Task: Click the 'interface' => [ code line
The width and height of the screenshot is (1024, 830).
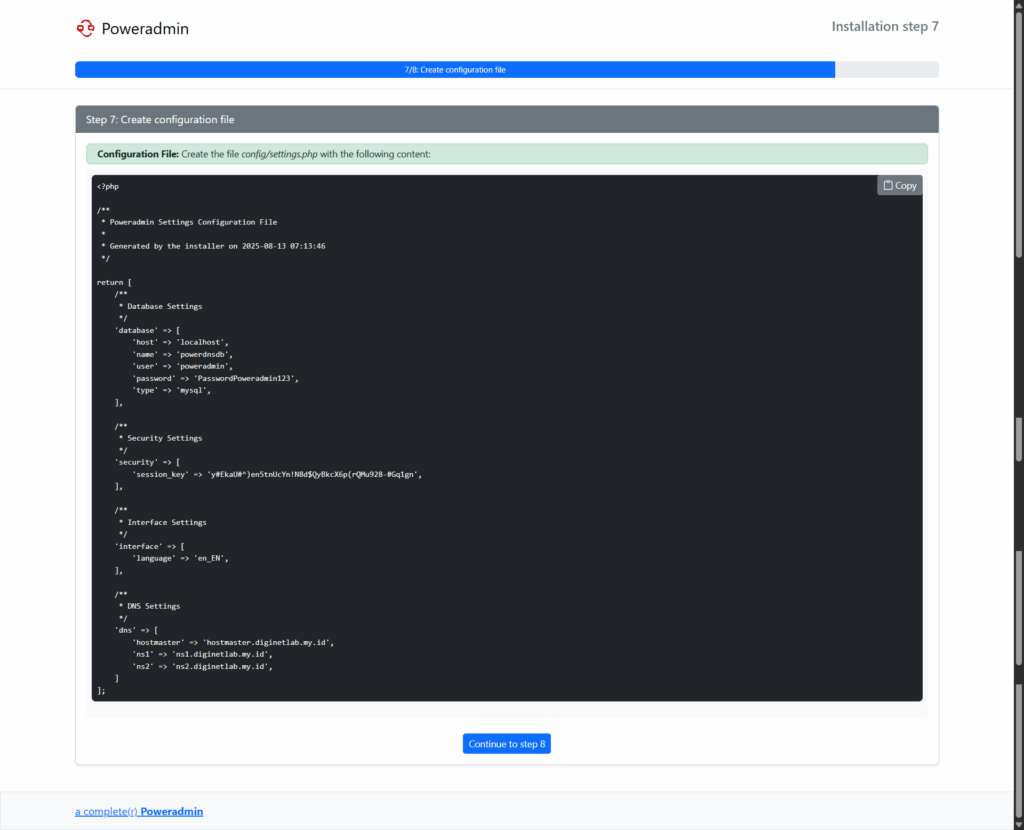Action: (150, 547)
